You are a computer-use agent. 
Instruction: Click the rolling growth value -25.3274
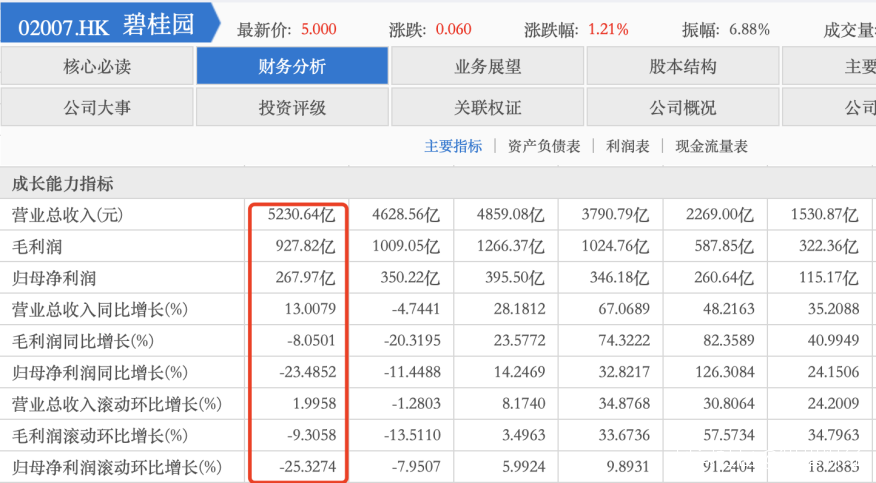[308, 467]
